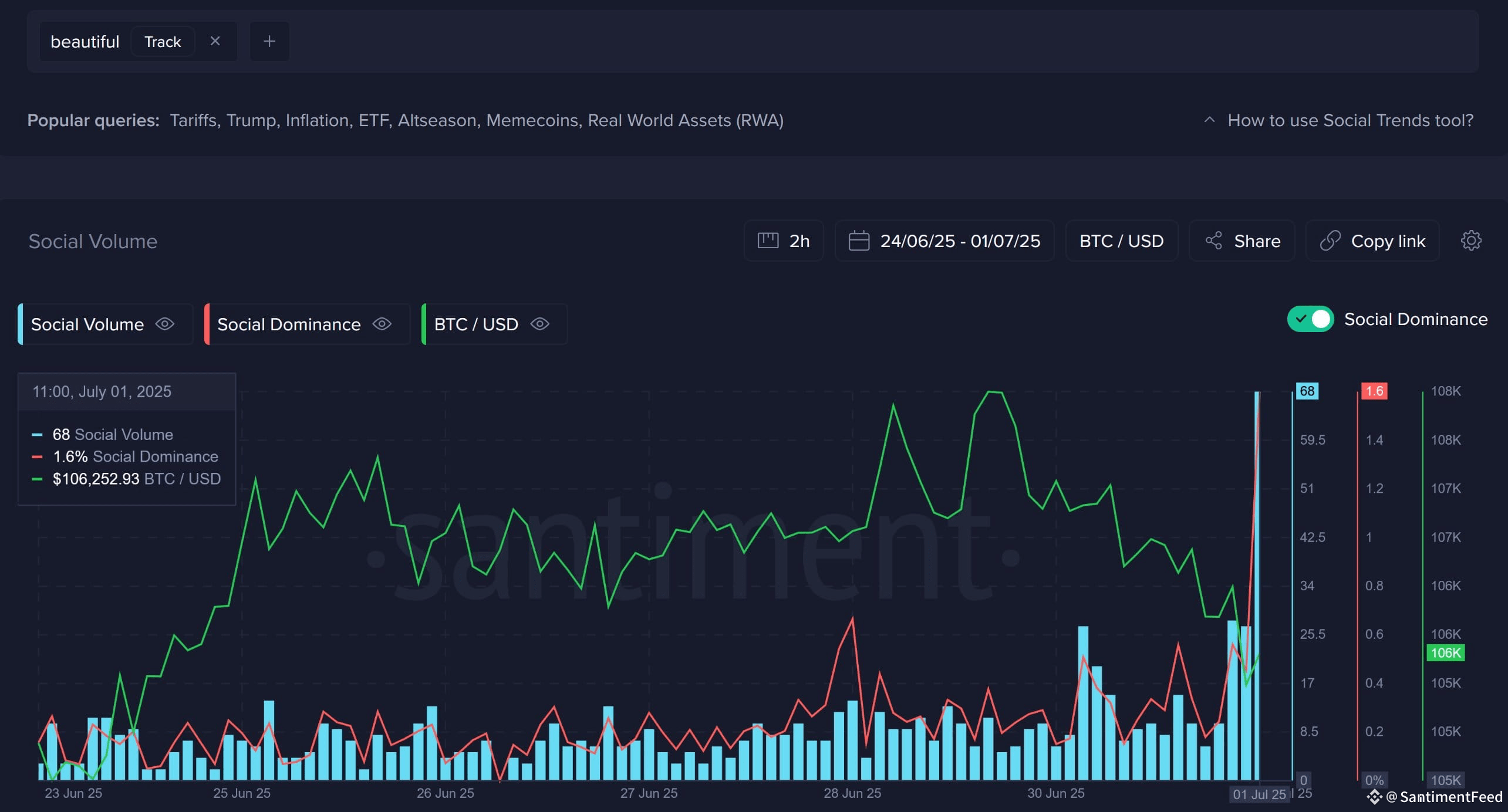
Task: Click the 28 Jun 25 axis marker
Action: [x=852, y=793]
